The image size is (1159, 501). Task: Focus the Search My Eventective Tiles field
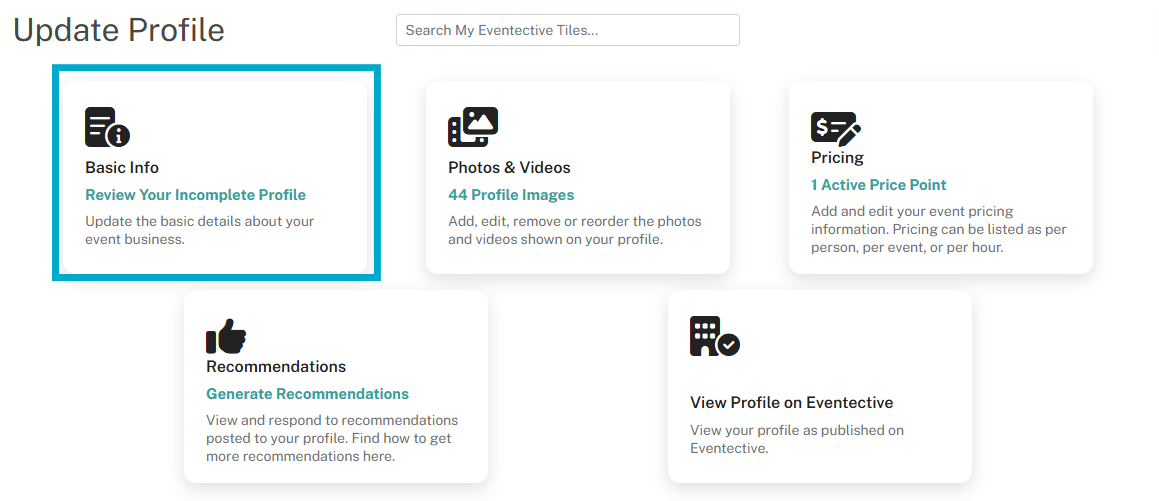568,30
